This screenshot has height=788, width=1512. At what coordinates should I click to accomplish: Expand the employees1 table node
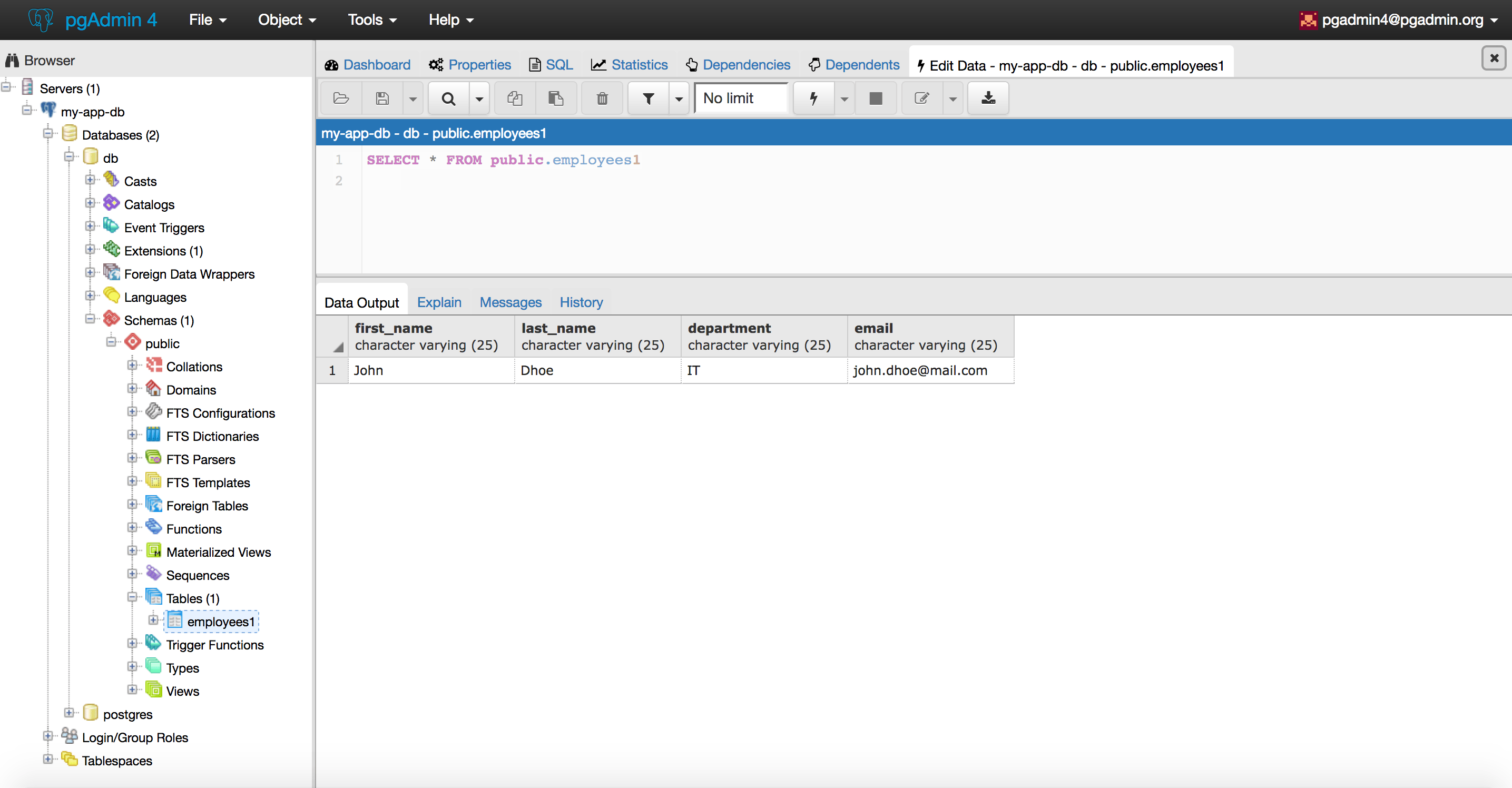click(x=153, y=619)
